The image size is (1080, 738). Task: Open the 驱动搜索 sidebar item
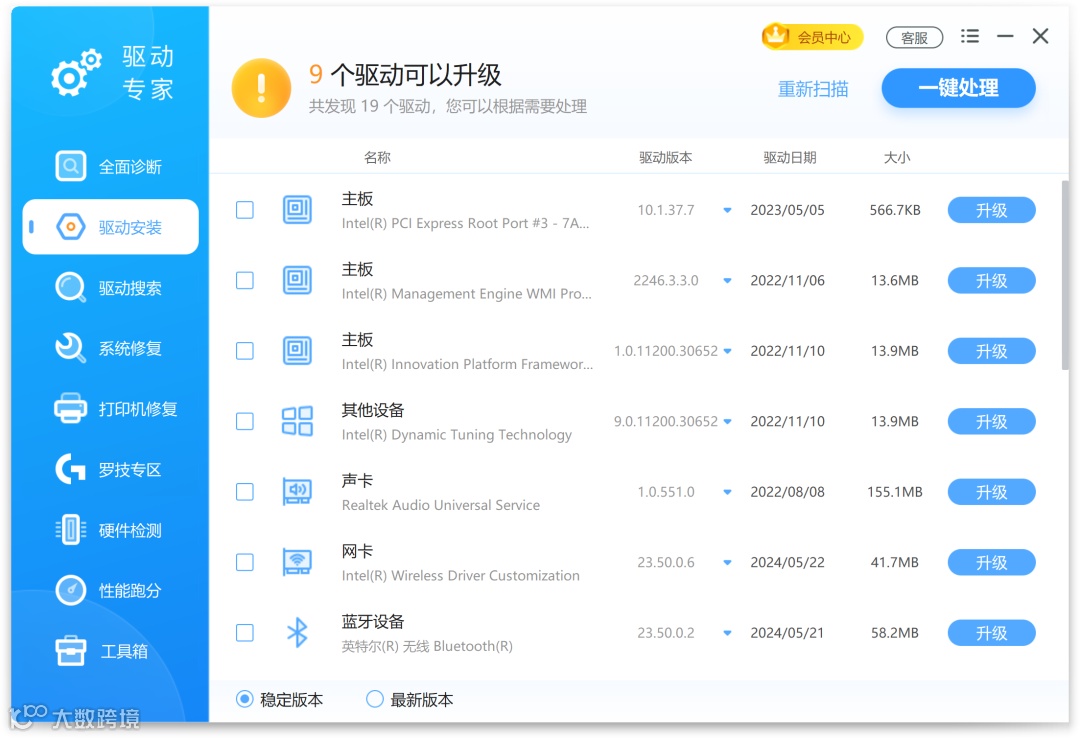[x=110, y=287]
